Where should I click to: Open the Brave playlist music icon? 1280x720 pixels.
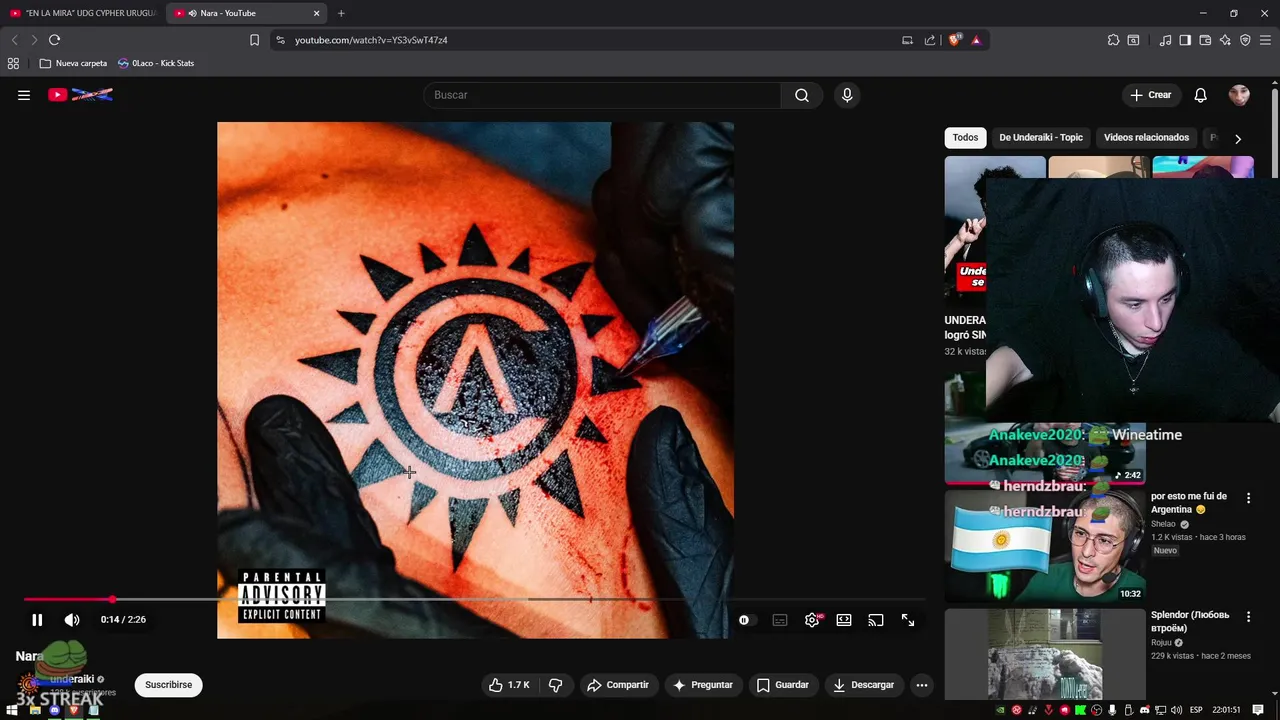click(1165, 40)
